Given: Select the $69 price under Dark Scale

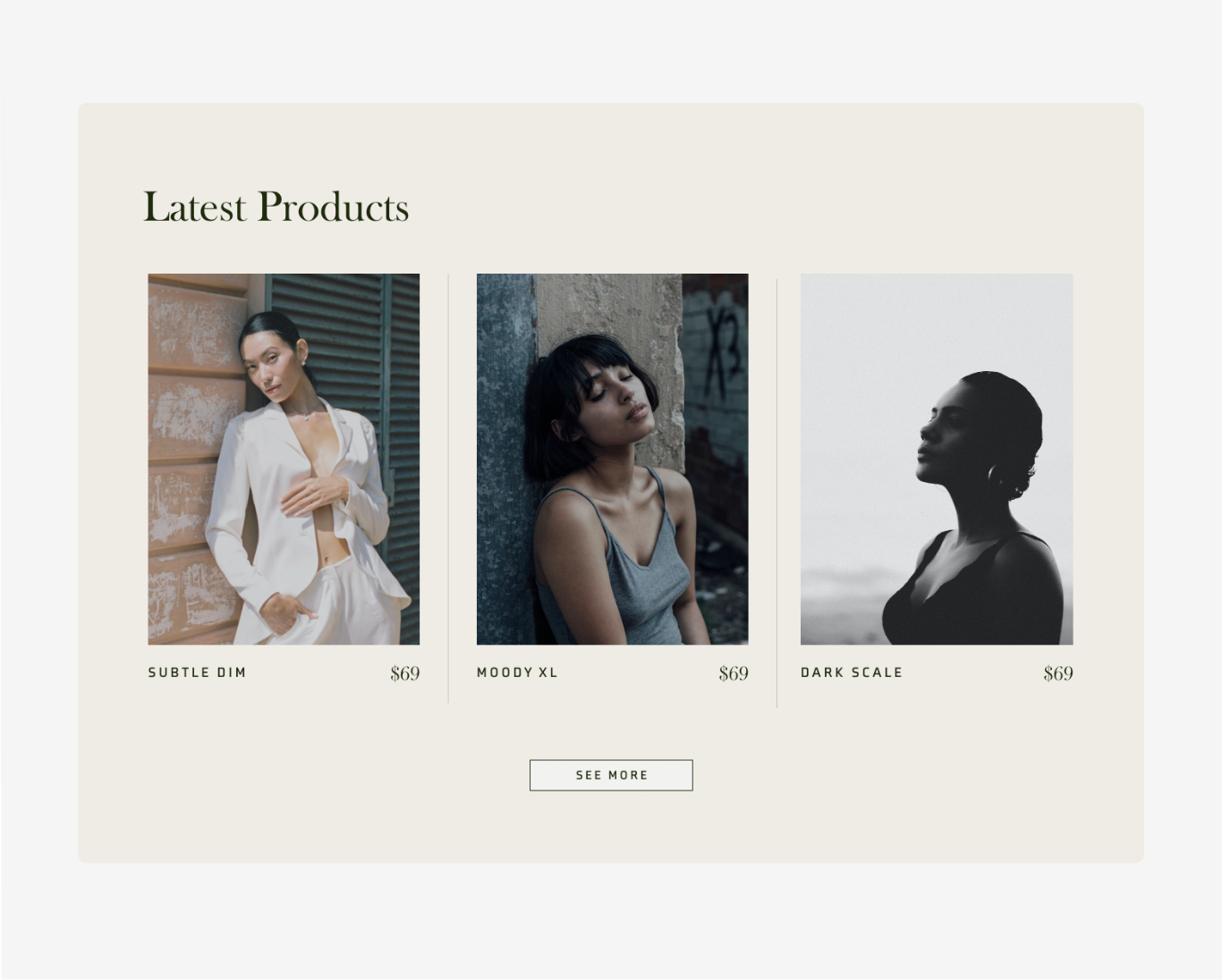Looking at the screenshot, I should (1058, 673).
